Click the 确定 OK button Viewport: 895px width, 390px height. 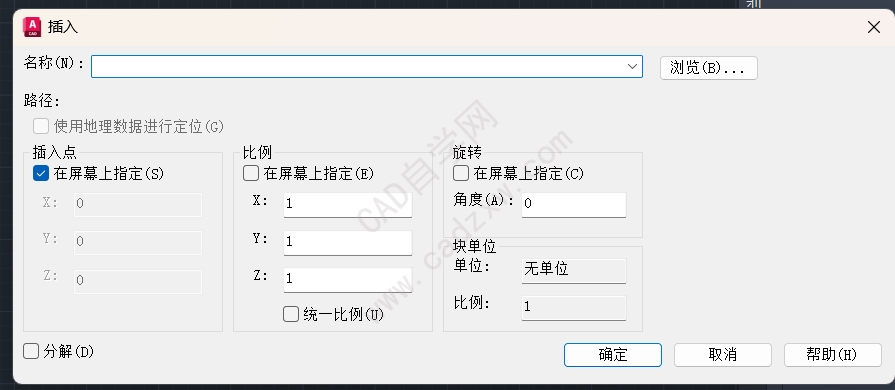pyautogui.click(x=612, y=355)
